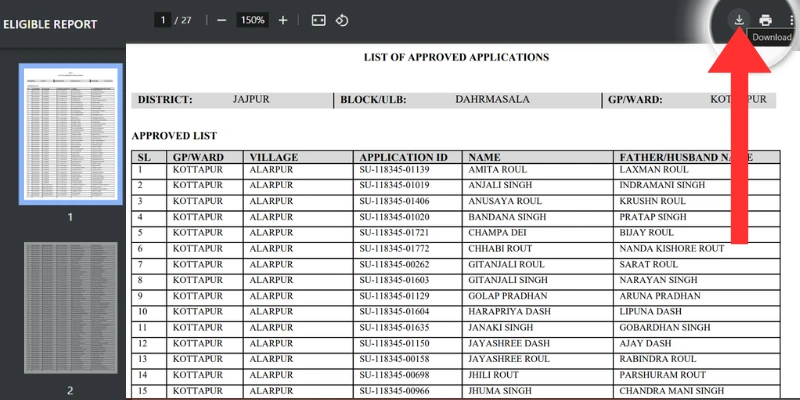800x400 pixels.
Task: Click father name ARUNA PRADHAN
Action: click(x=660, y=296)
